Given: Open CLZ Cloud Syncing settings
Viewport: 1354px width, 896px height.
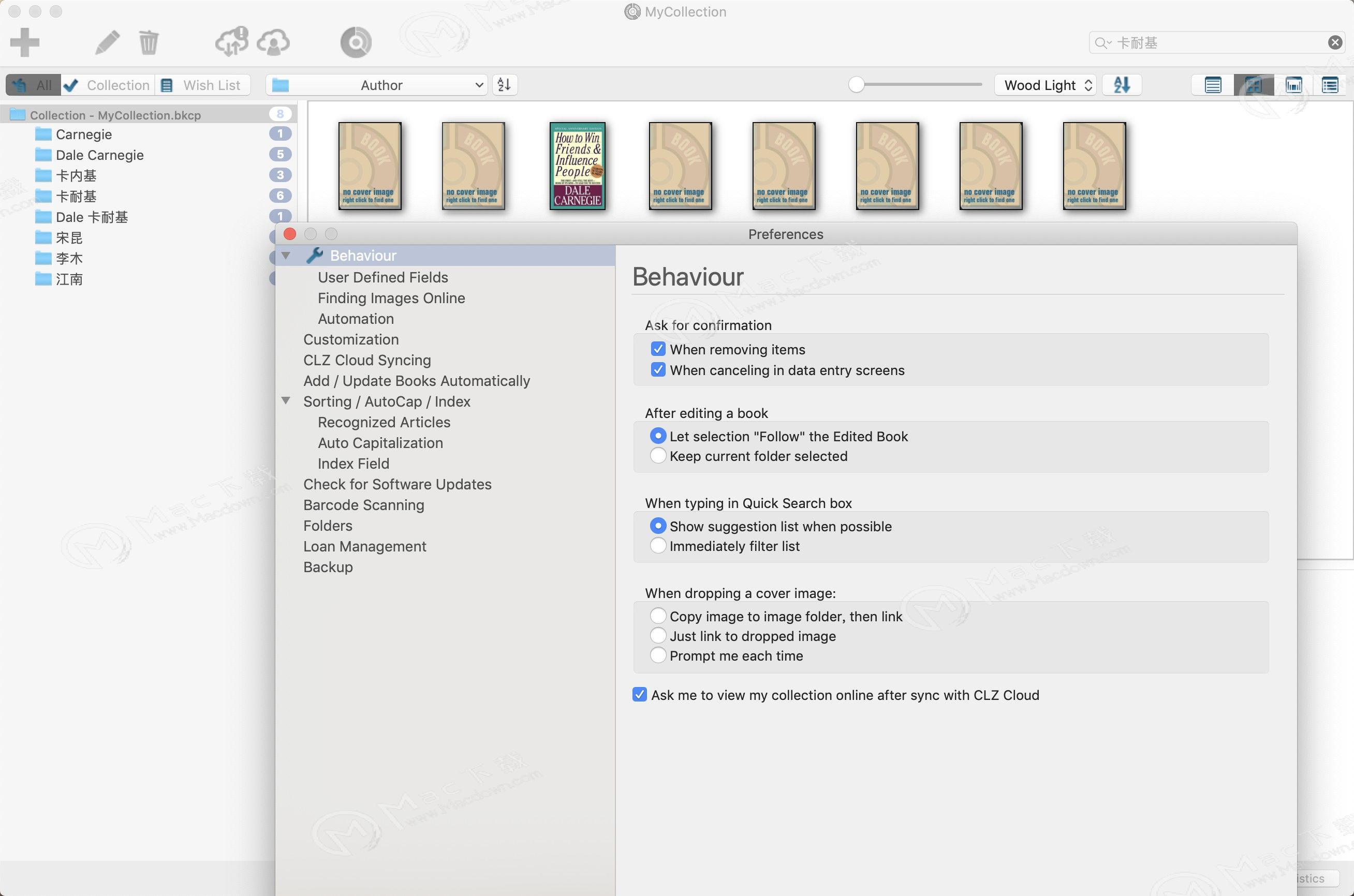Looking at the screenshot, I should point(367,359).
